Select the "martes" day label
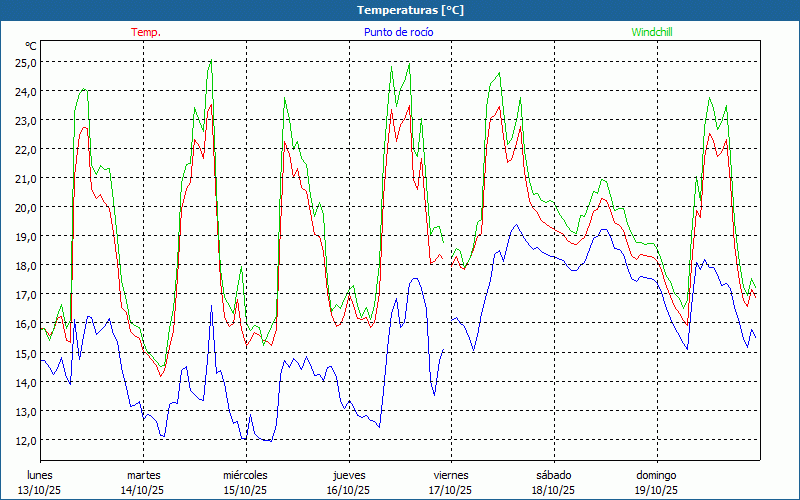The image size is (800, 500). (x=144, y=475)
